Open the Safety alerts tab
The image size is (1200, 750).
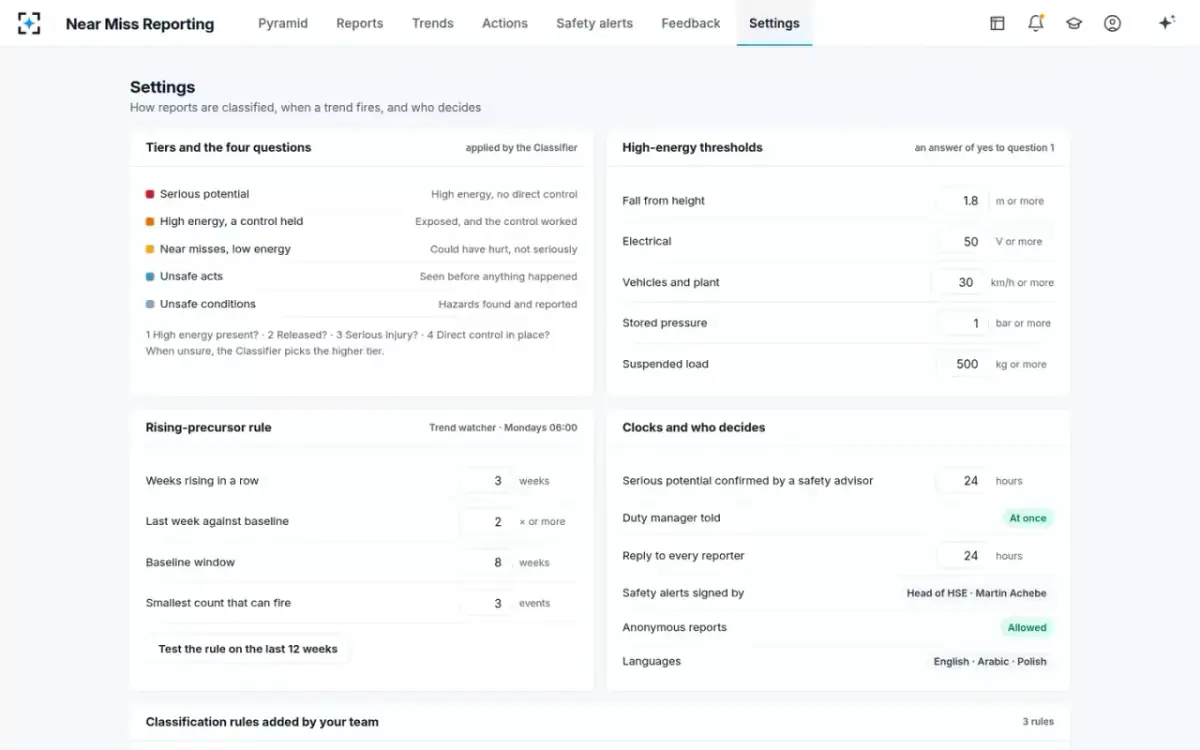[x=595, y=23]
